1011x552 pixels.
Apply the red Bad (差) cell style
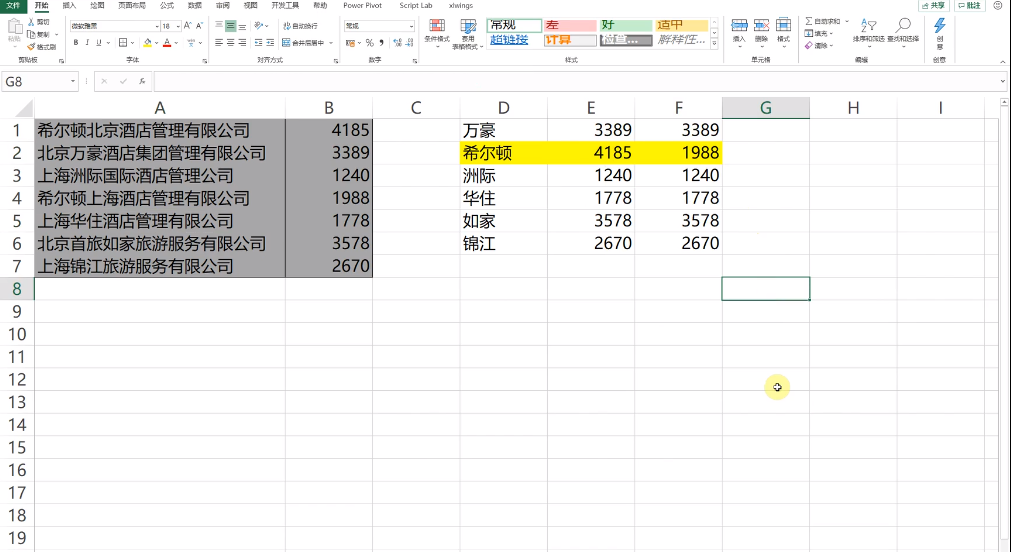[x=571, y=25]
